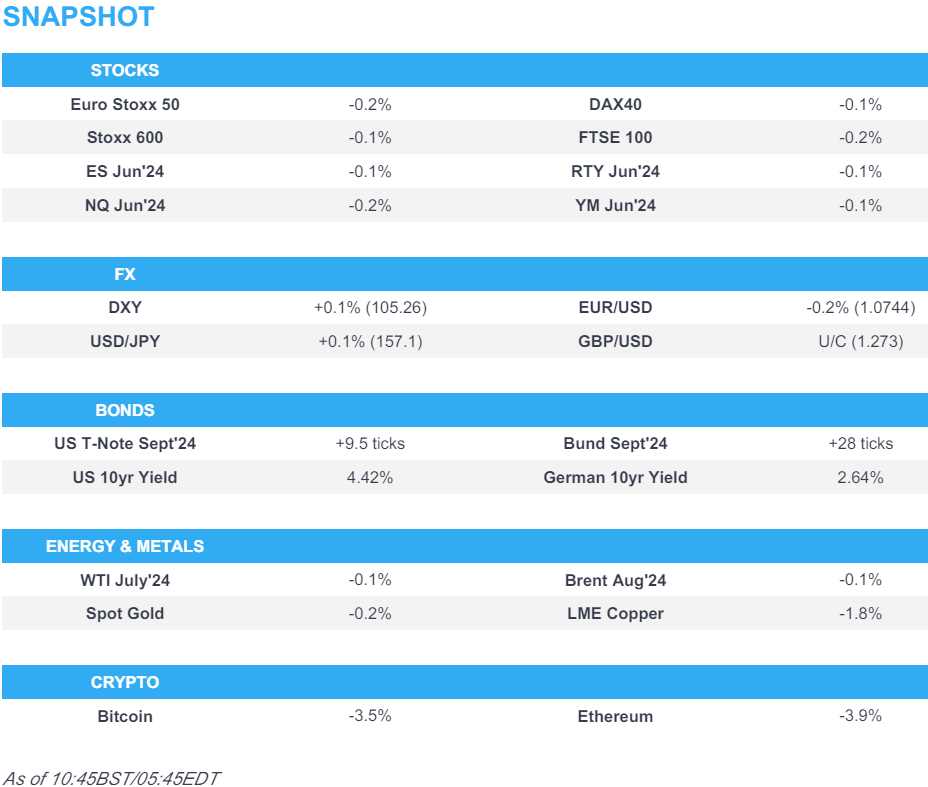Select the Ethereum label
The image size is (928, 787).
coord(615,716)
